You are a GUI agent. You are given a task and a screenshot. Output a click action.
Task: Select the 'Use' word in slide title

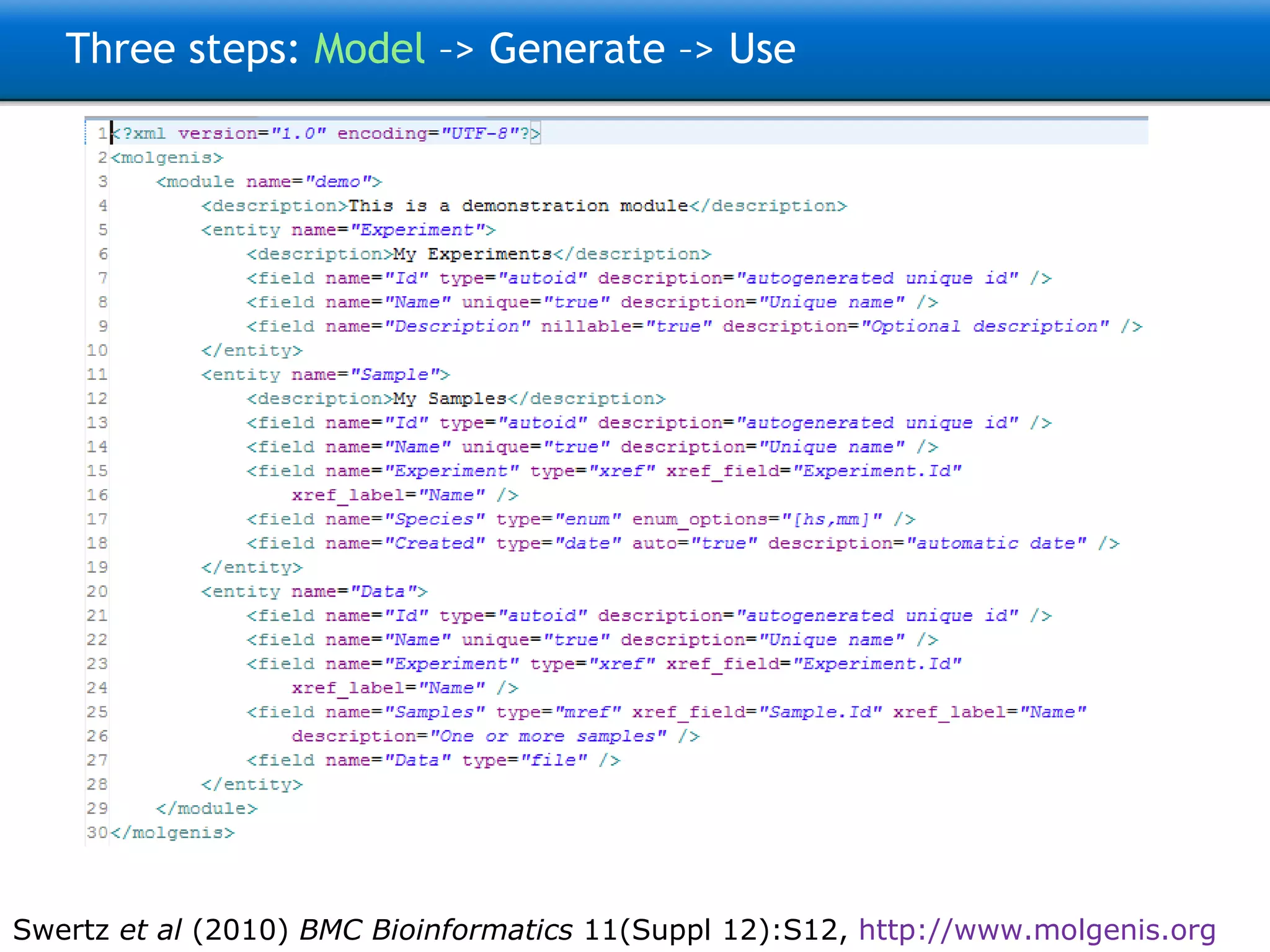tap(762, 49)
